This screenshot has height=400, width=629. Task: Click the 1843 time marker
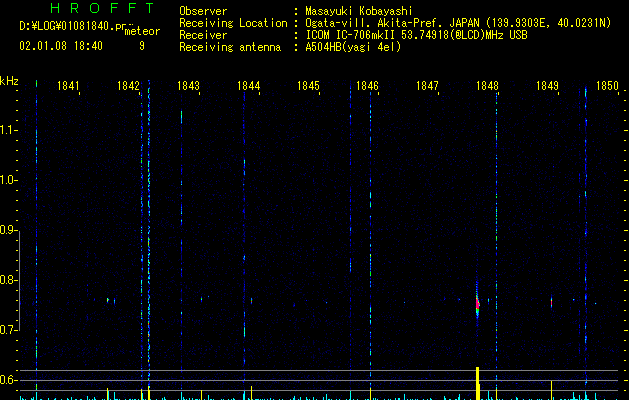pyautogui.click(x=188, y=85)
